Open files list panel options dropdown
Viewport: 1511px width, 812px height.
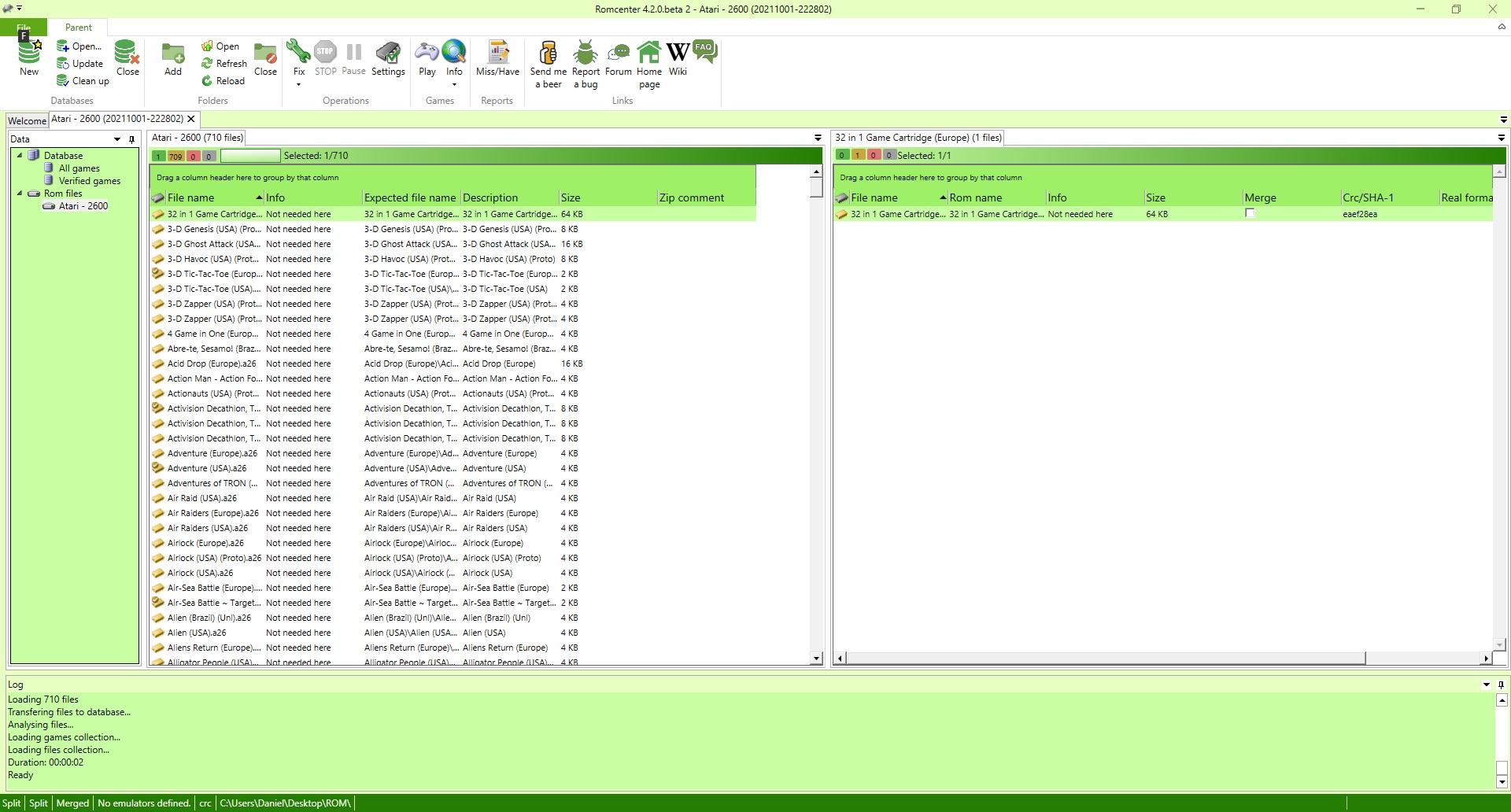(818, 138)
